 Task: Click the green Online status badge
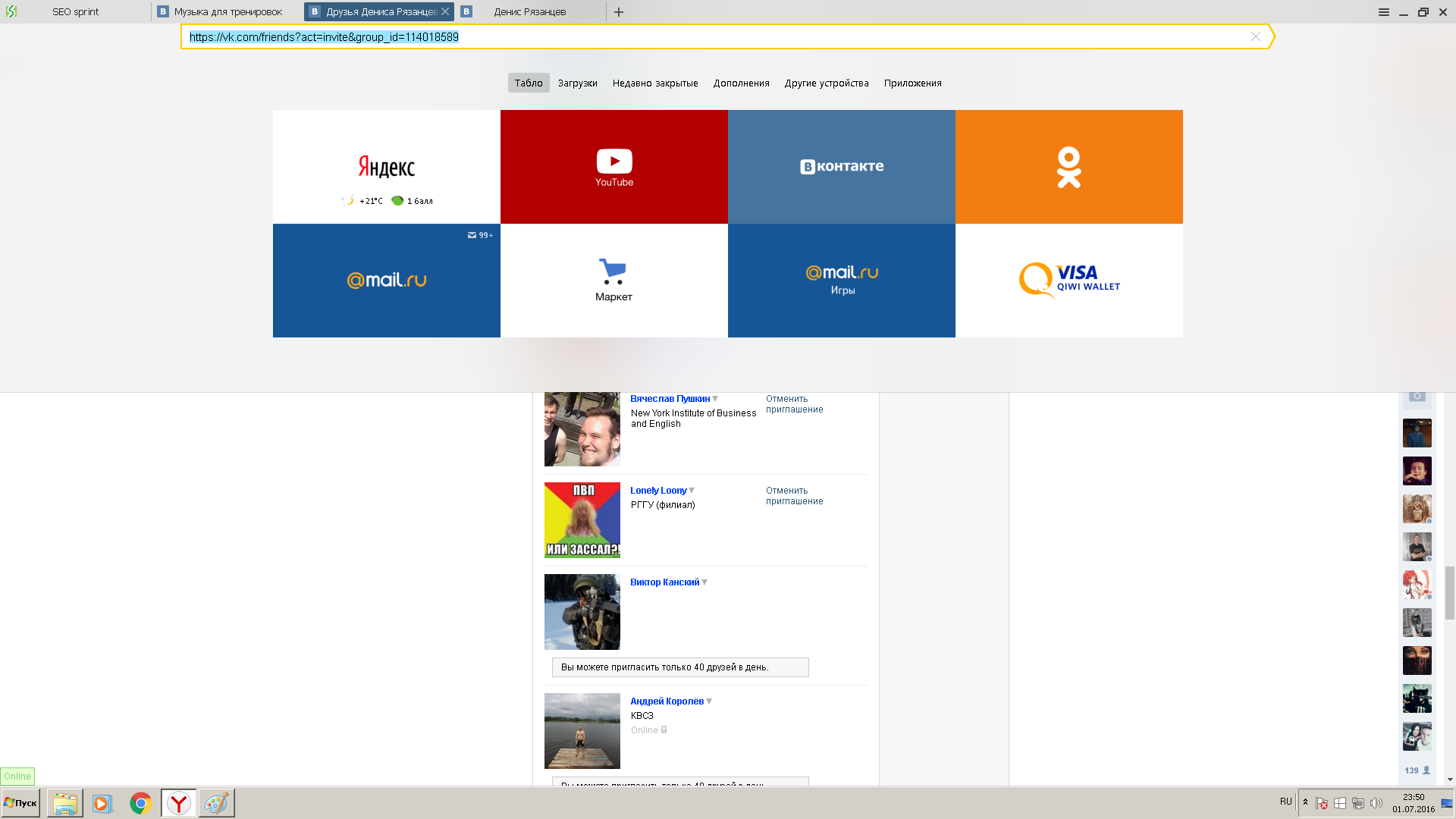(17, 777)
